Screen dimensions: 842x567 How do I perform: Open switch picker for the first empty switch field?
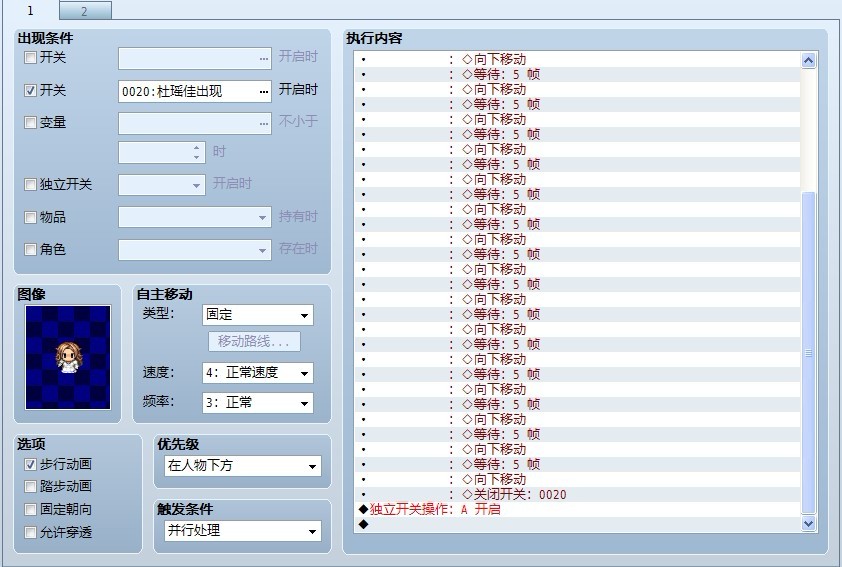point(263,59)
